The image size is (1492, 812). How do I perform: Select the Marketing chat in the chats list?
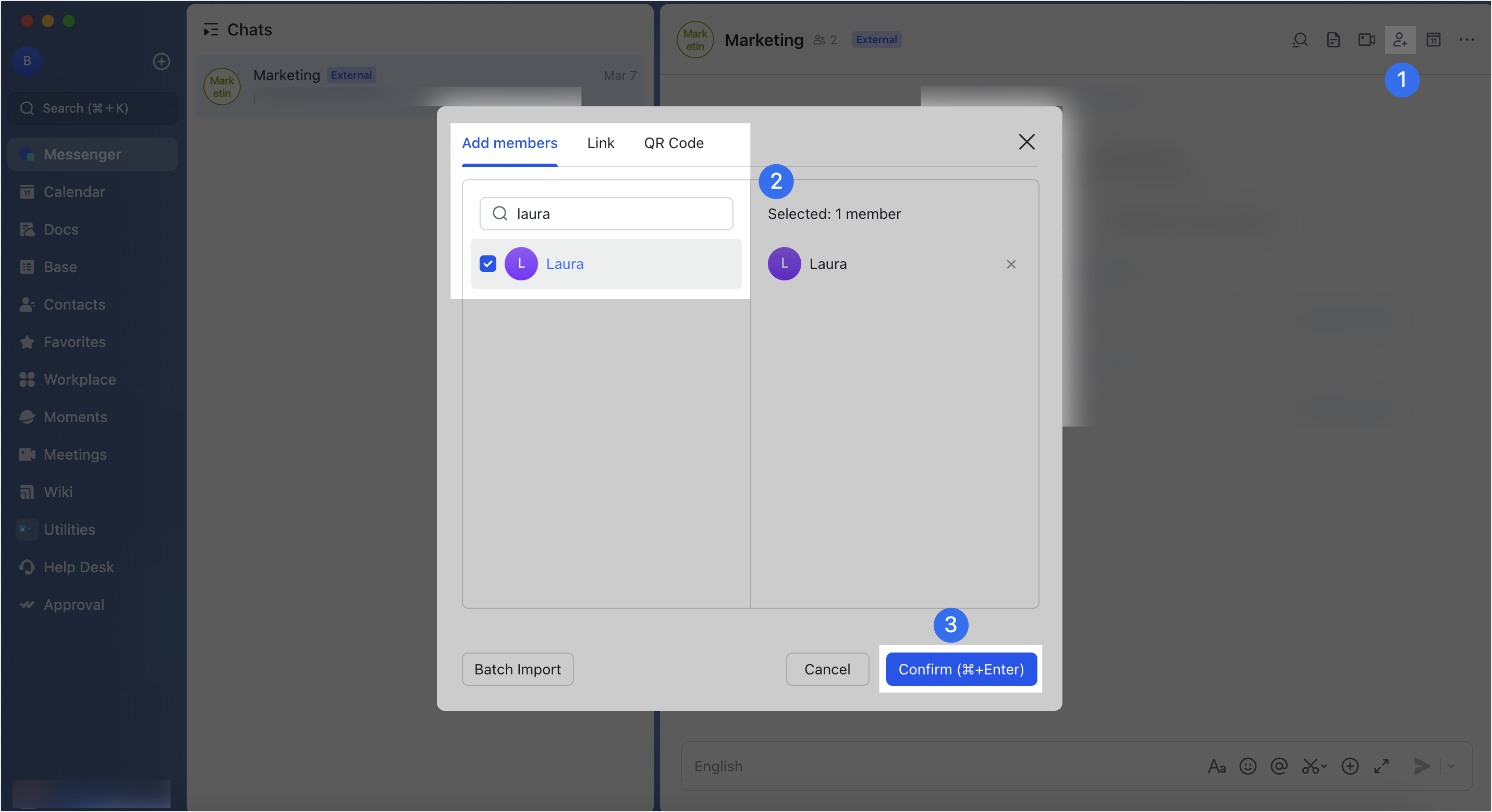coord(420,87)
